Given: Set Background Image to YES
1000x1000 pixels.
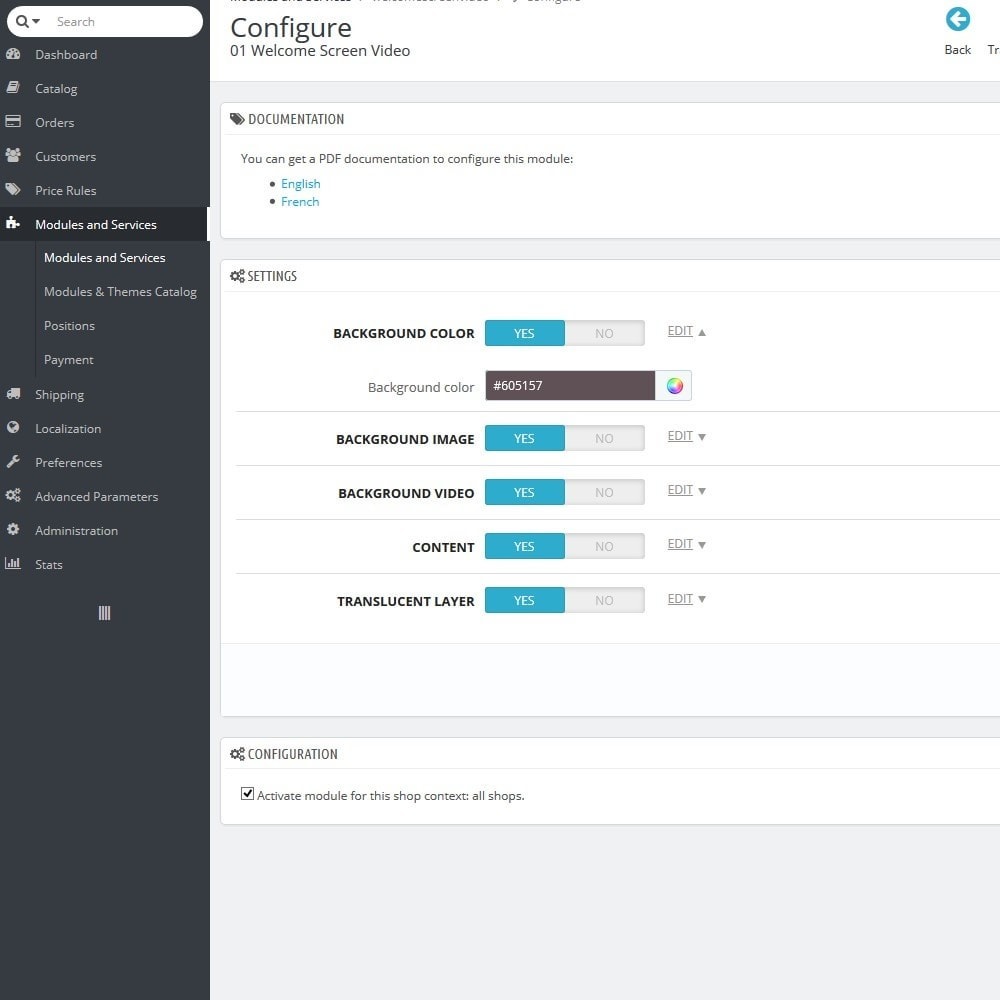Looking at the screenshot, I should pyautogui.click(x=525, y=439).
